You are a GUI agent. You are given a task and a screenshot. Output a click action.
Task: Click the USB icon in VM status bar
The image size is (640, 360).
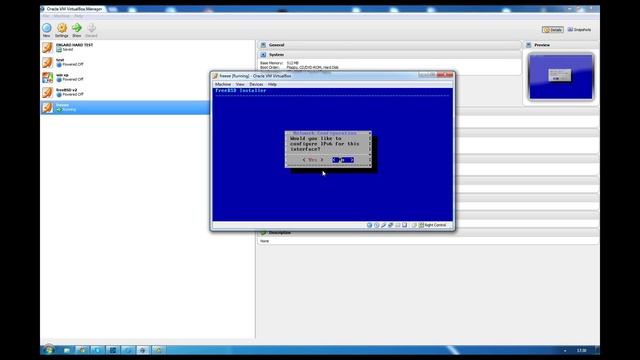(384, 225)
